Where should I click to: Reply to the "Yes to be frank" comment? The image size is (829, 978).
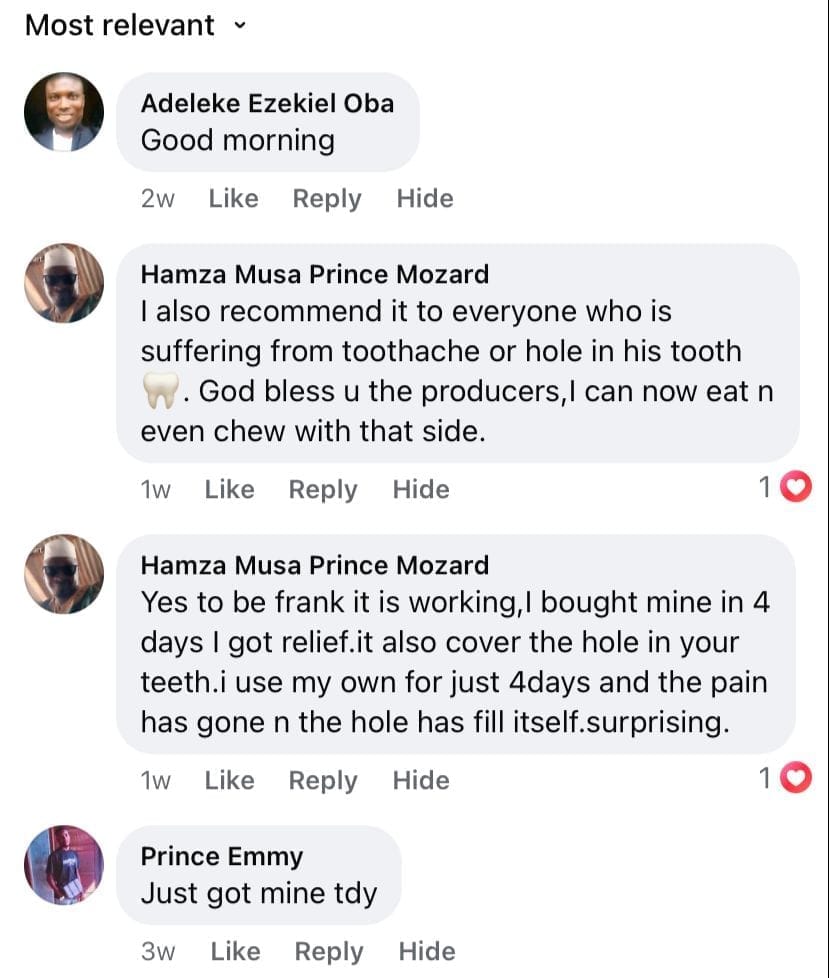pyautogui.click(x=322, y=781)
